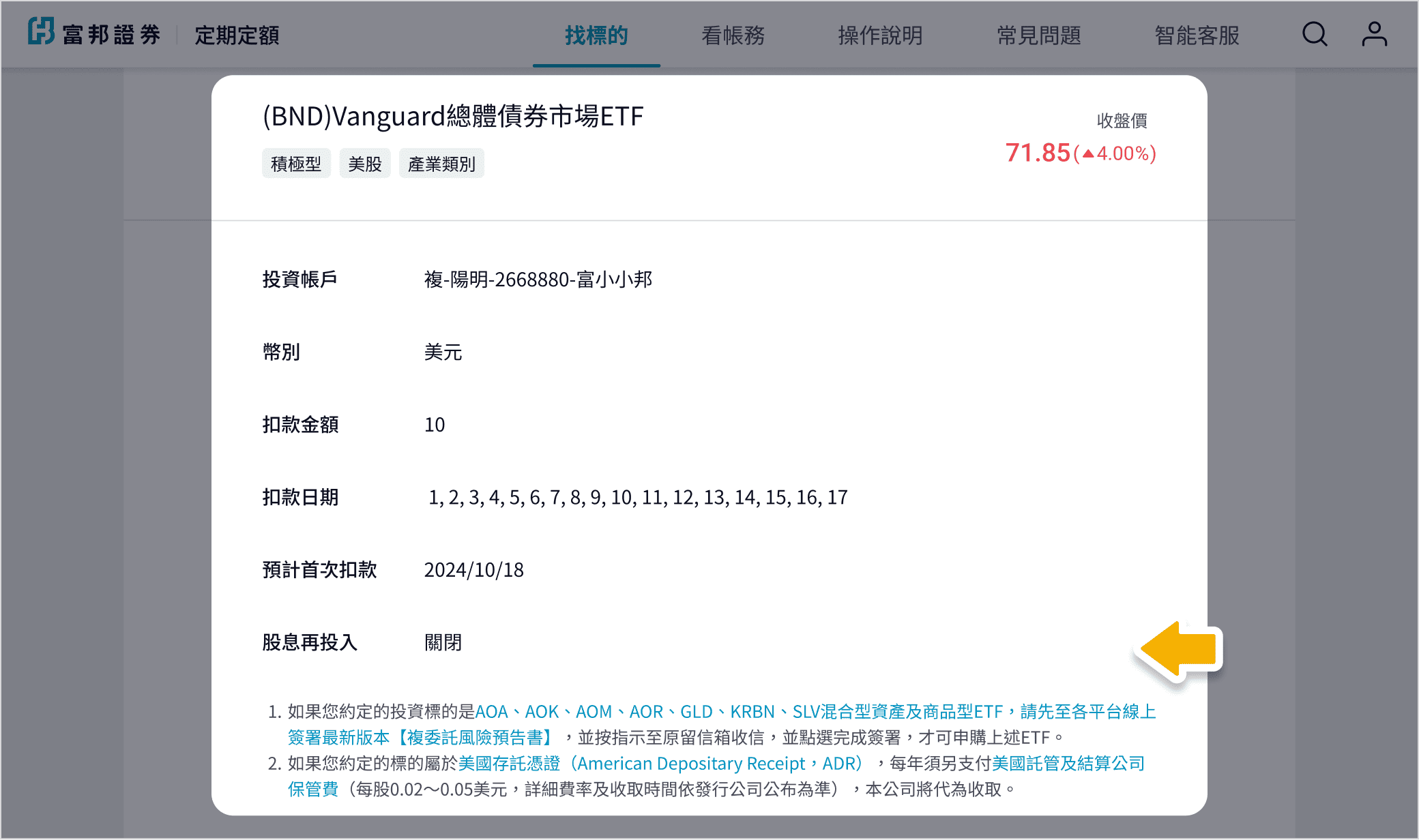Click the 美股 tag

point(365,164)
